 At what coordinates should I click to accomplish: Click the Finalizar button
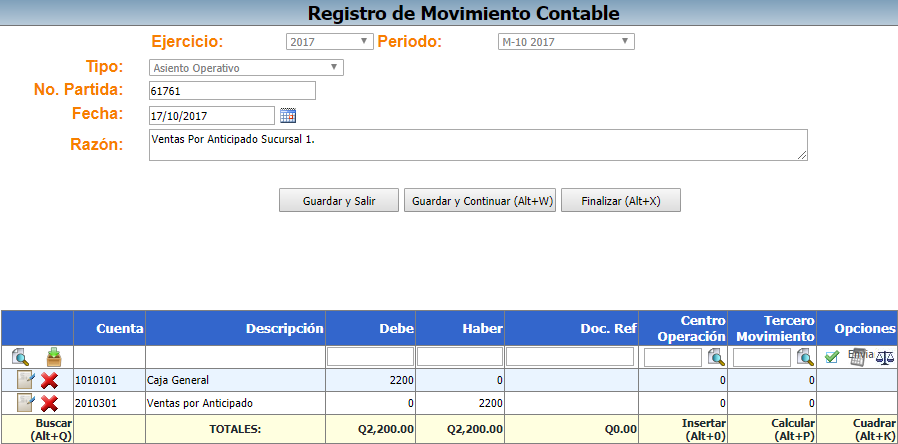[x=620, y=201]
